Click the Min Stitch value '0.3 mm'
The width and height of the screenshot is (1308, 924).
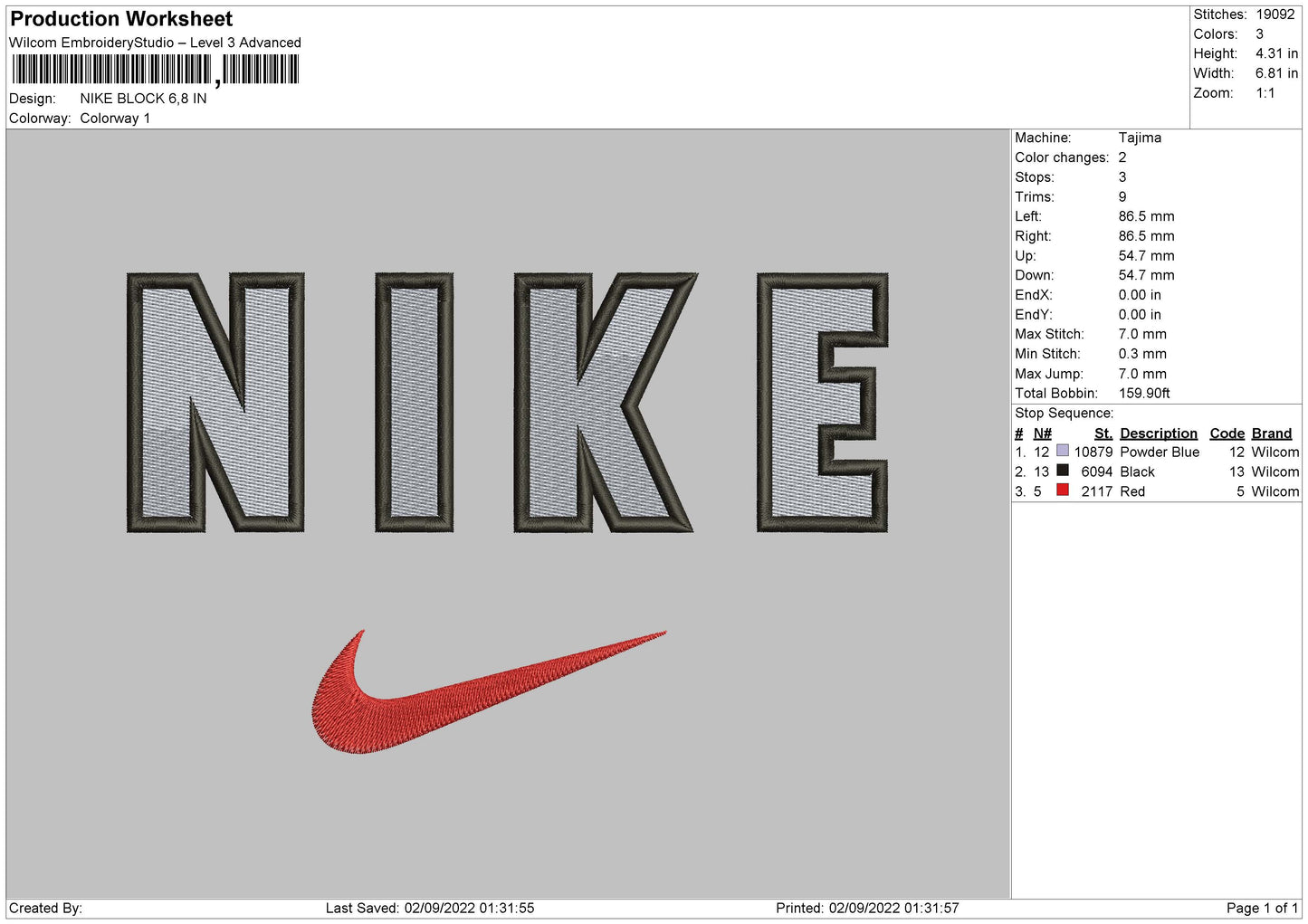tap(1142, 354)
